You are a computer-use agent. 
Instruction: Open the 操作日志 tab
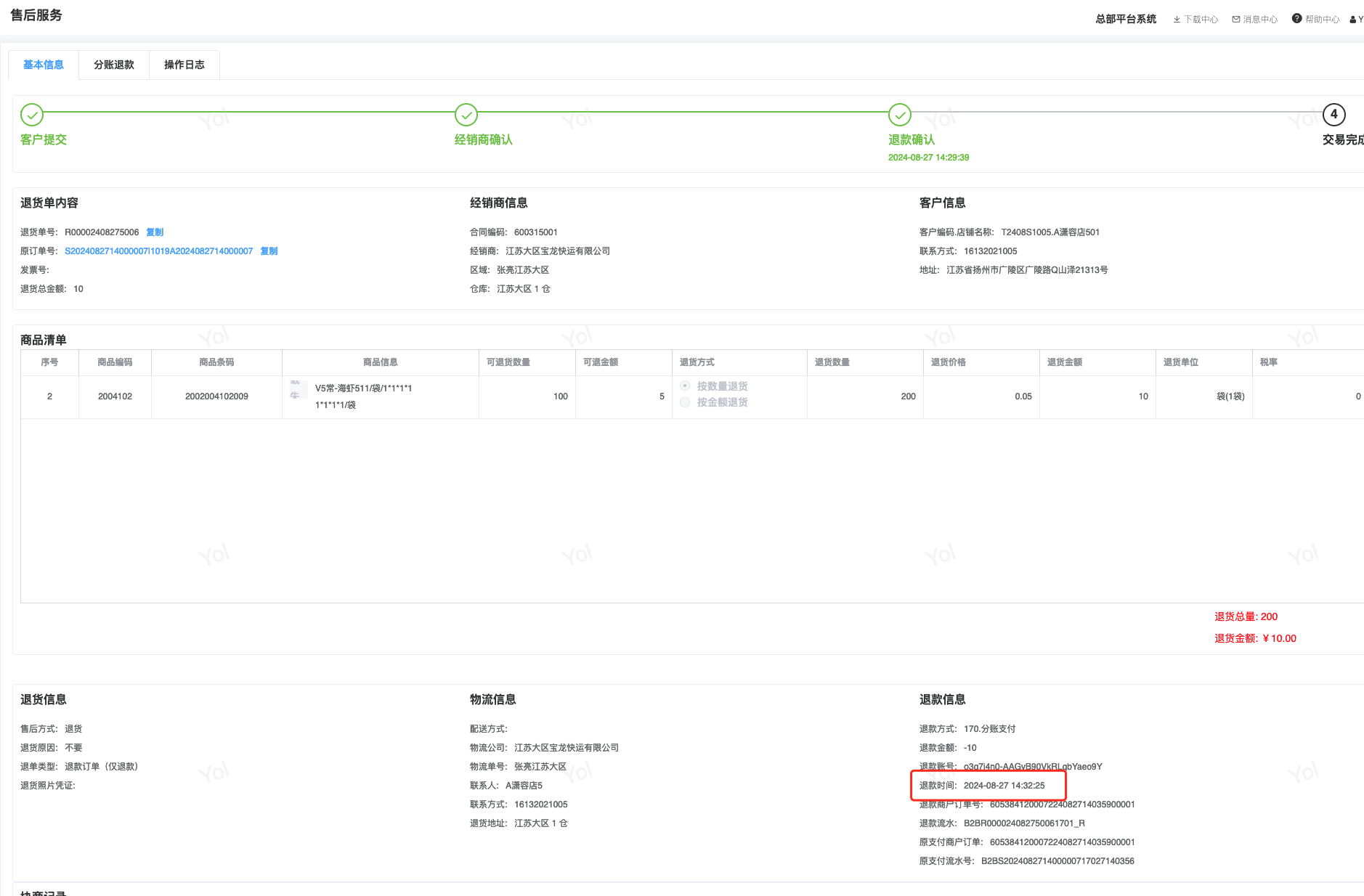coord(184,65)
